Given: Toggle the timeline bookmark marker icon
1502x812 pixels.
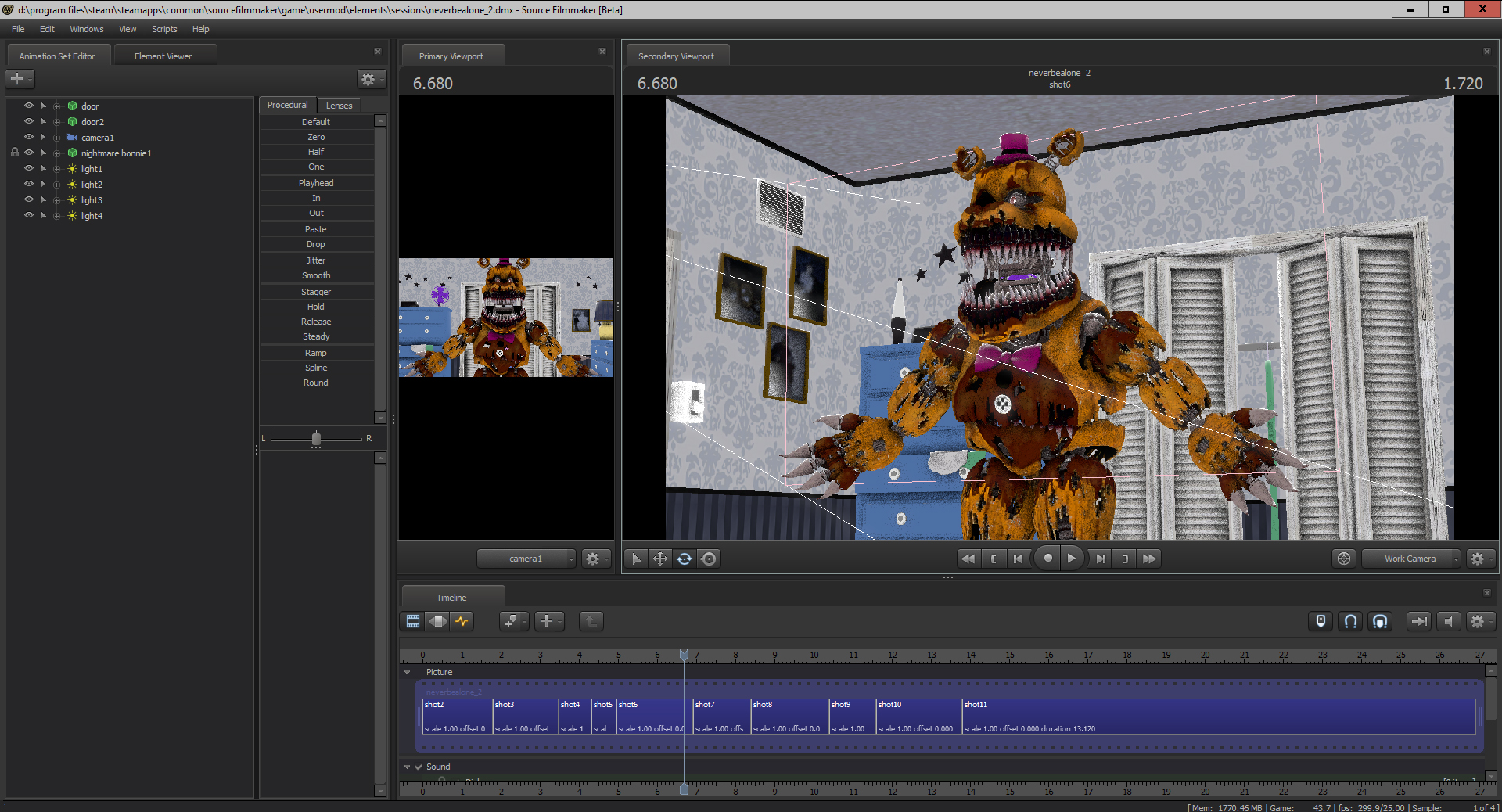Looking at the screenshot, I should (x=1321, y=621).
